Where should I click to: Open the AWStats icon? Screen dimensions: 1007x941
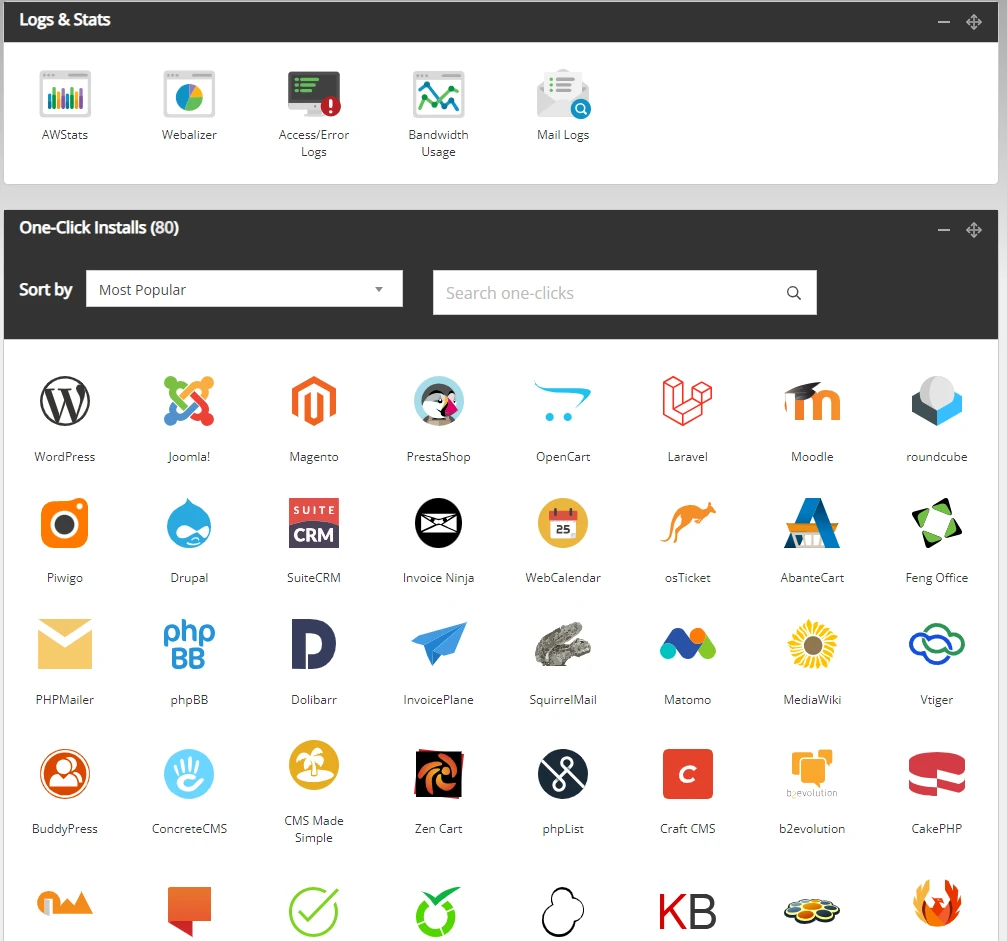65,95
